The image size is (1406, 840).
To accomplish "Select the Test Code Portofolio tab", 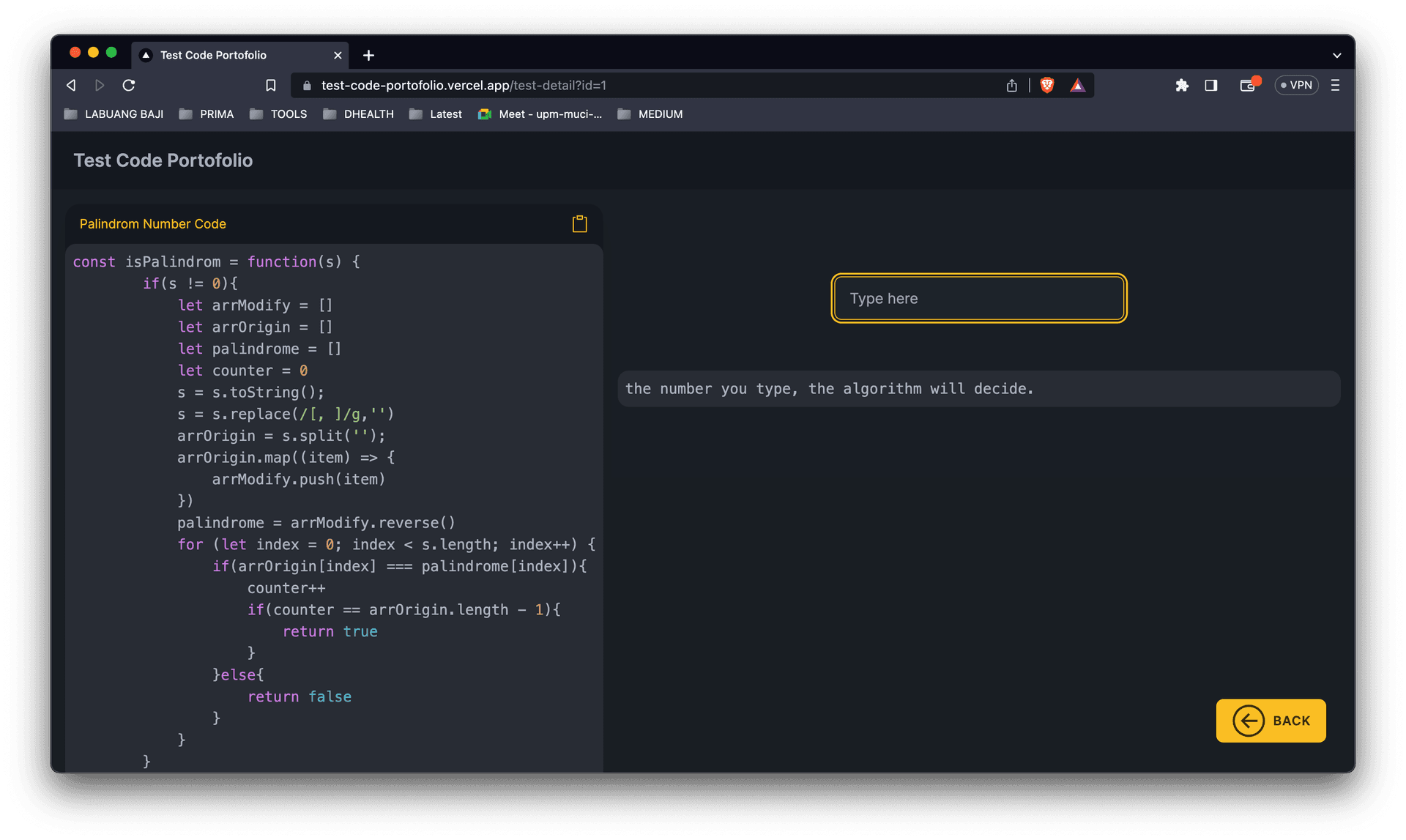I will (241, 55).
